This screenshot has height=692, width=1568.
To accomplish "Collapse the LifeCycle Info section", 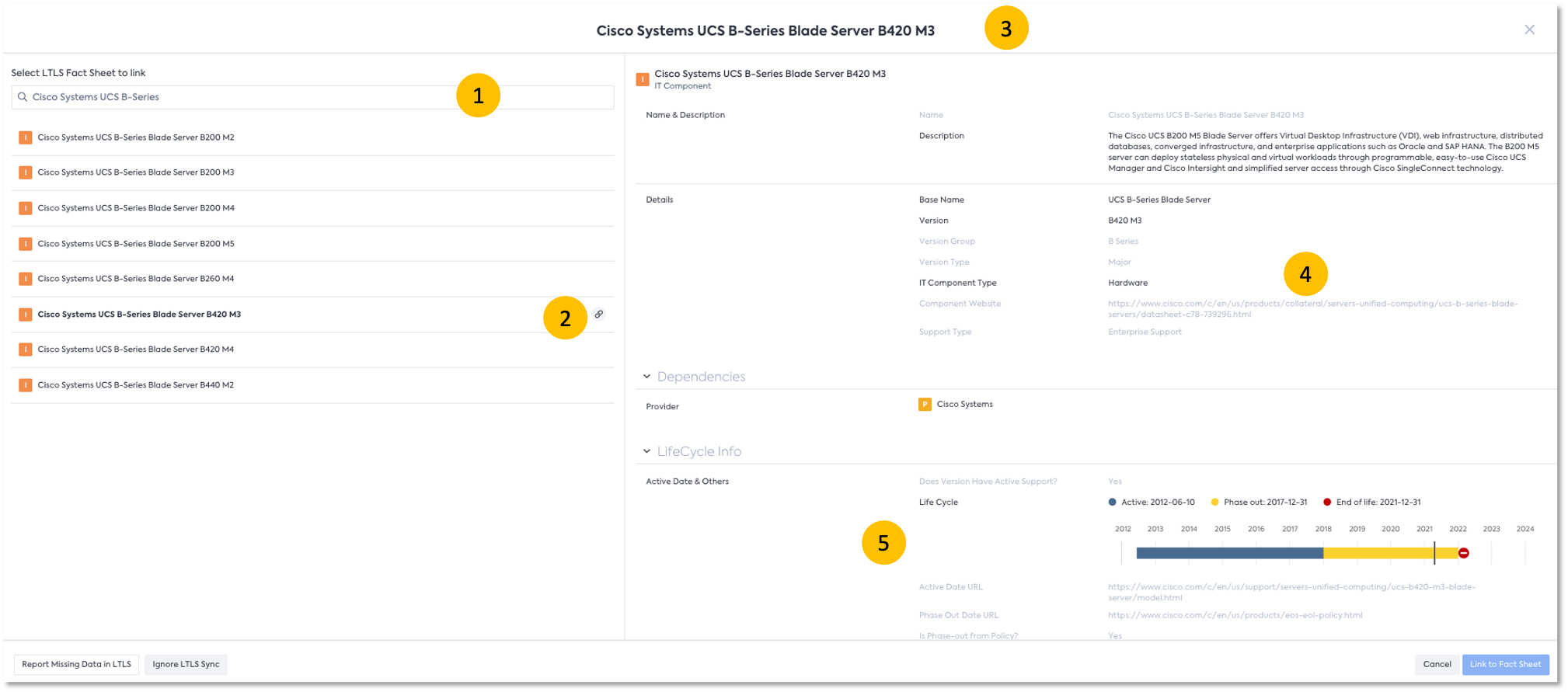I will [x=646, y=451].
